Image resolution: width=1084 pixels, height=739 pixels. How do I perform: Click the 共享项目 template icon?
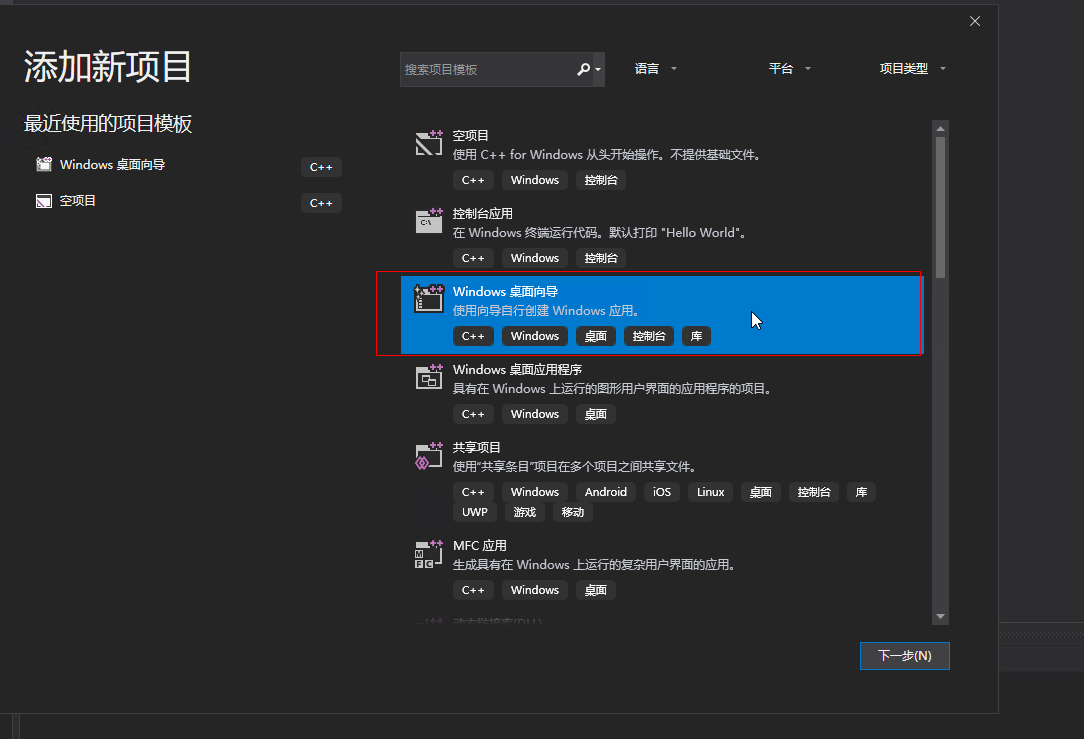click(429, 456)
